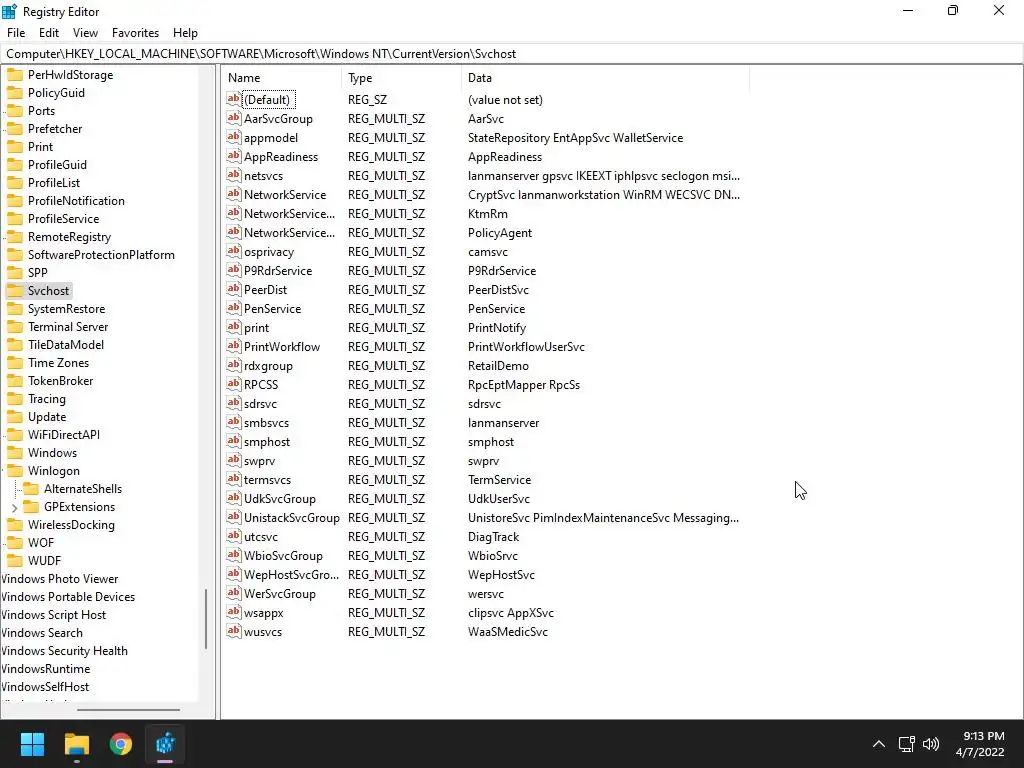Image resolution: width=1024 pixels, height=768 pixels.
Task: Select the WbioSvcGroup value name
Action: click(283, 556)
